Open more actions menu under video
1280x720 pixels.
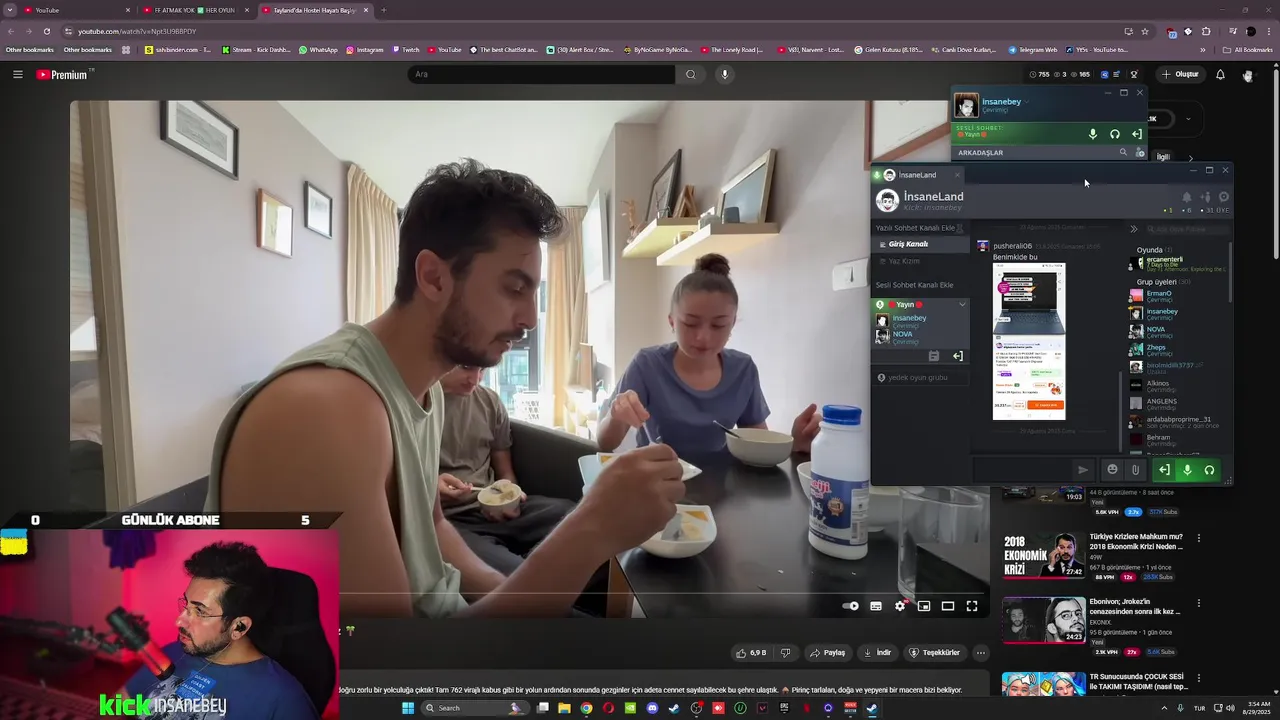tap(980, 653)
